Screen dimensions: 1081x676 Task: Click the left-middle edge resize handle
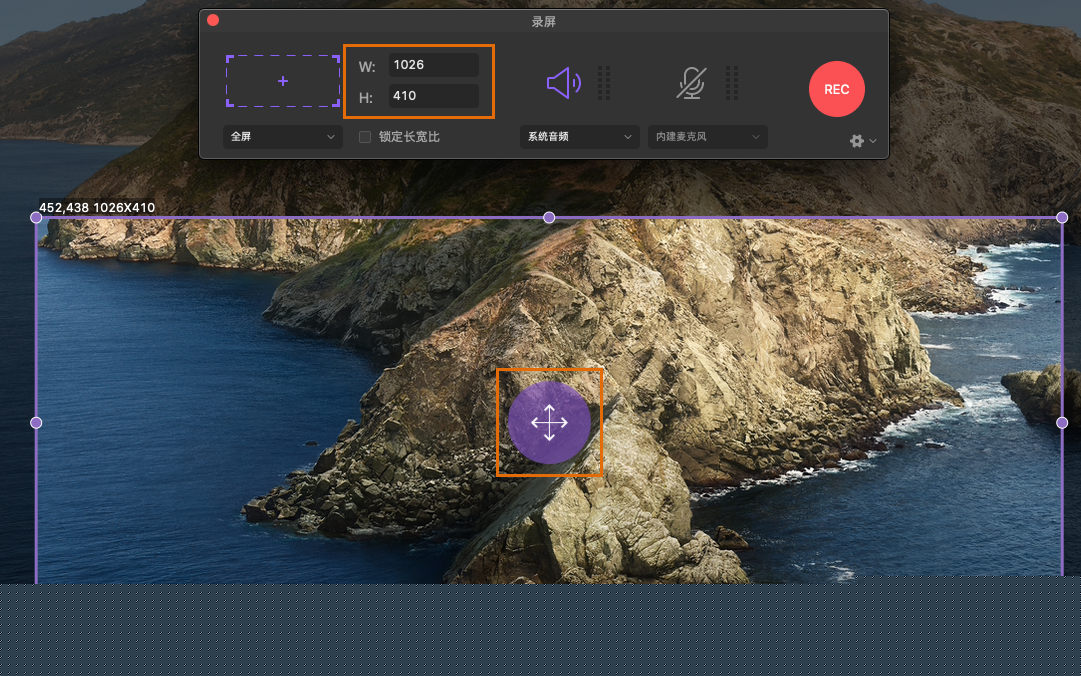pyautogui.click(x=37, y=423)
